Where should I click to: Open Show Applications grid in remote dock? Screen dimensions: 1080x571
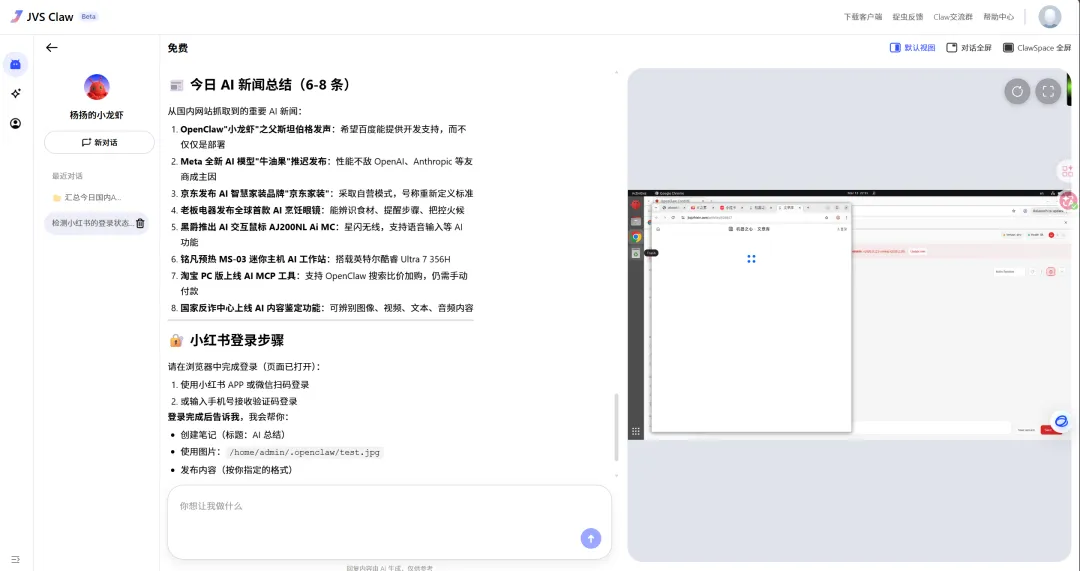[x=636, y=432]
